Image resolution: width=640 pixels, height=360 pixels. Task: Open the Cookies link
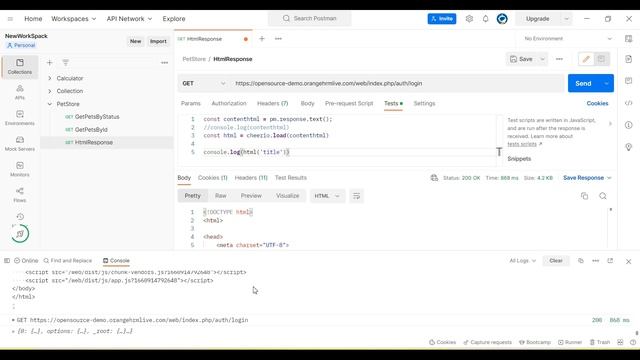[598, 103]
